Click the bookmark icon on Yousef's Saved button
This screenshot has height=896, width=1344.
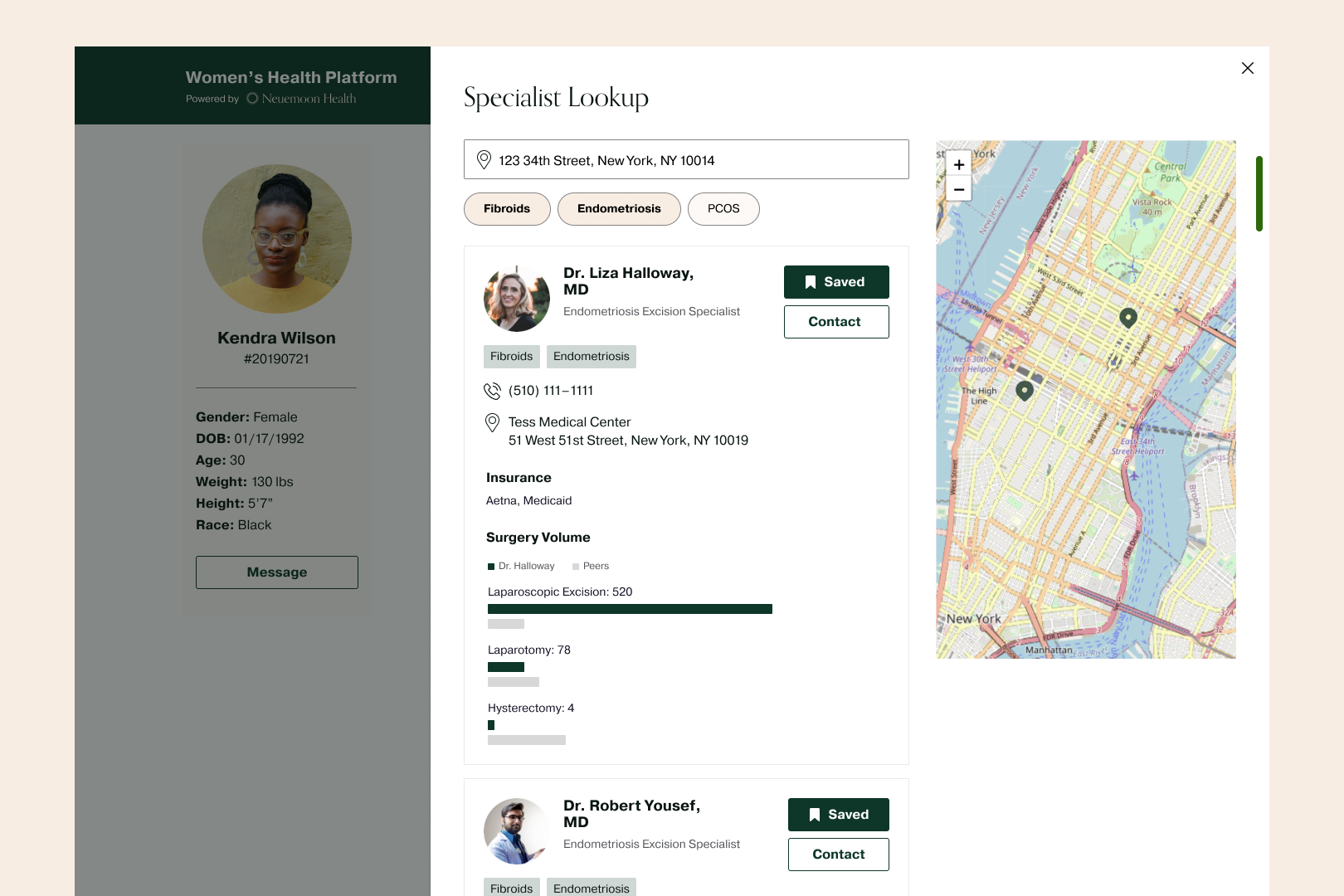[815, 815]
